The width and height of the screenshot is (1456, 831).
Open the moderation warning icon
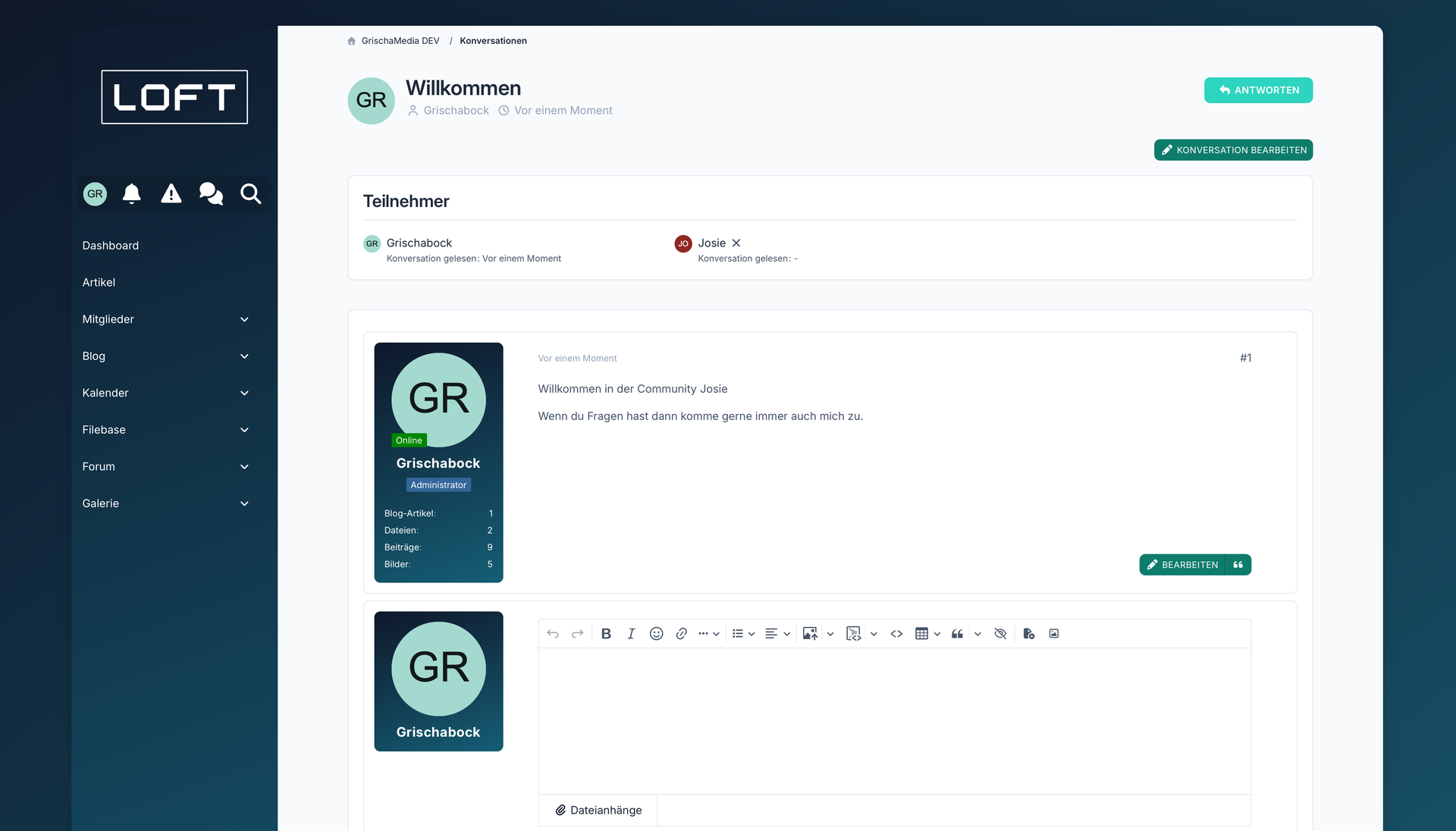(171, 194)
